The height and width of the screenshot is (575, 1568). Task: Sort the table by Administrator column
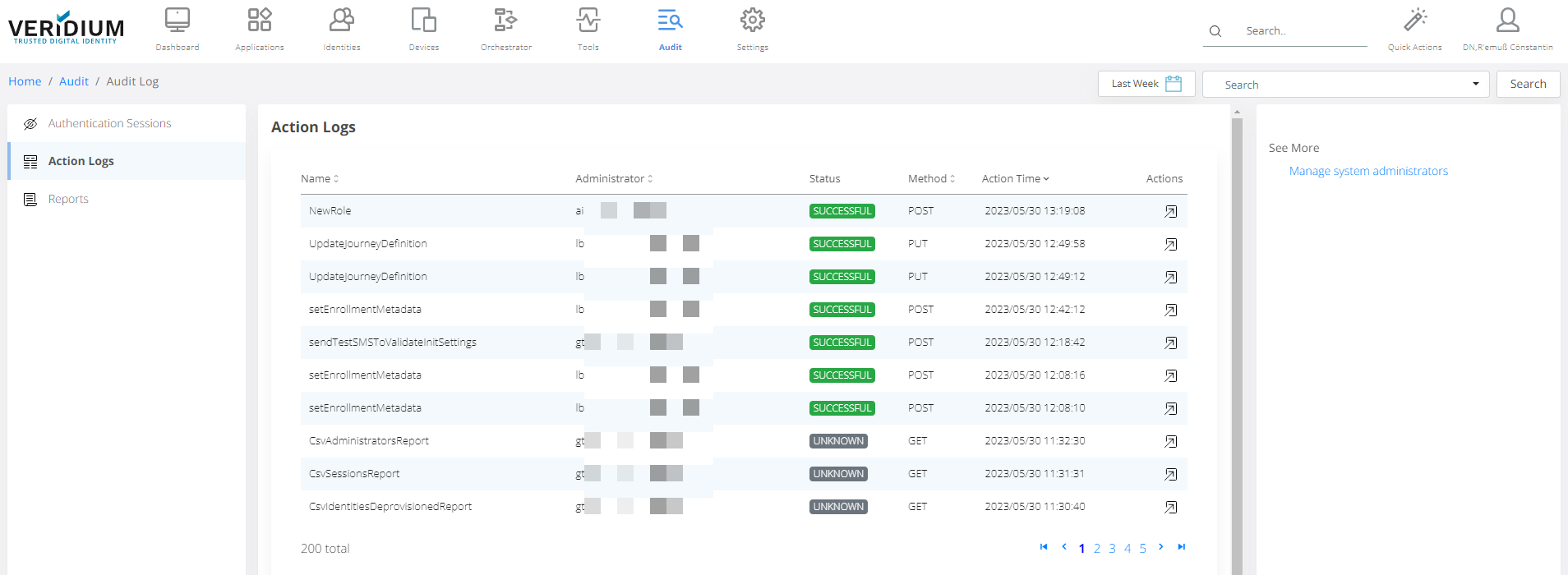(614, 179)
